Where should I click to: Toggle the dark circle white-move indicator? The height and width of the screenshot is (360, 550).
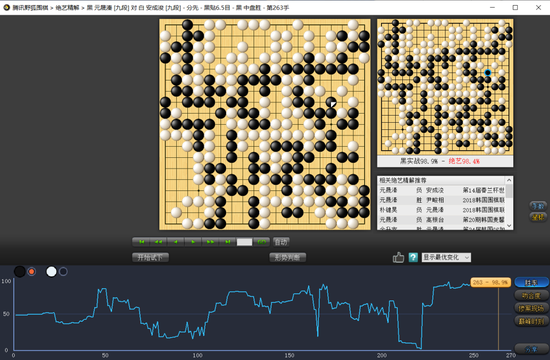[x=63, y=272]
